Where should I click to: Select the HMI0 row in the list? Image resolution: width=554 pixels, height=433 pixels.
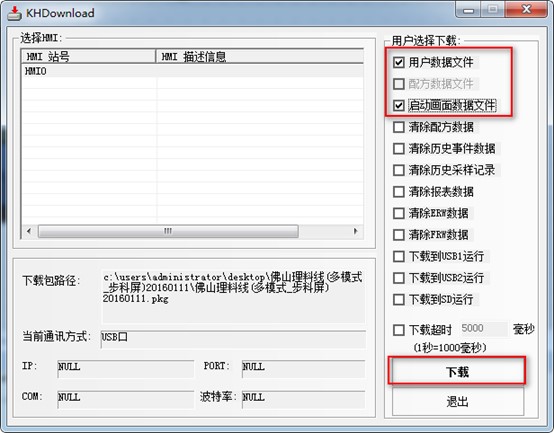click(x=193, y=71)
